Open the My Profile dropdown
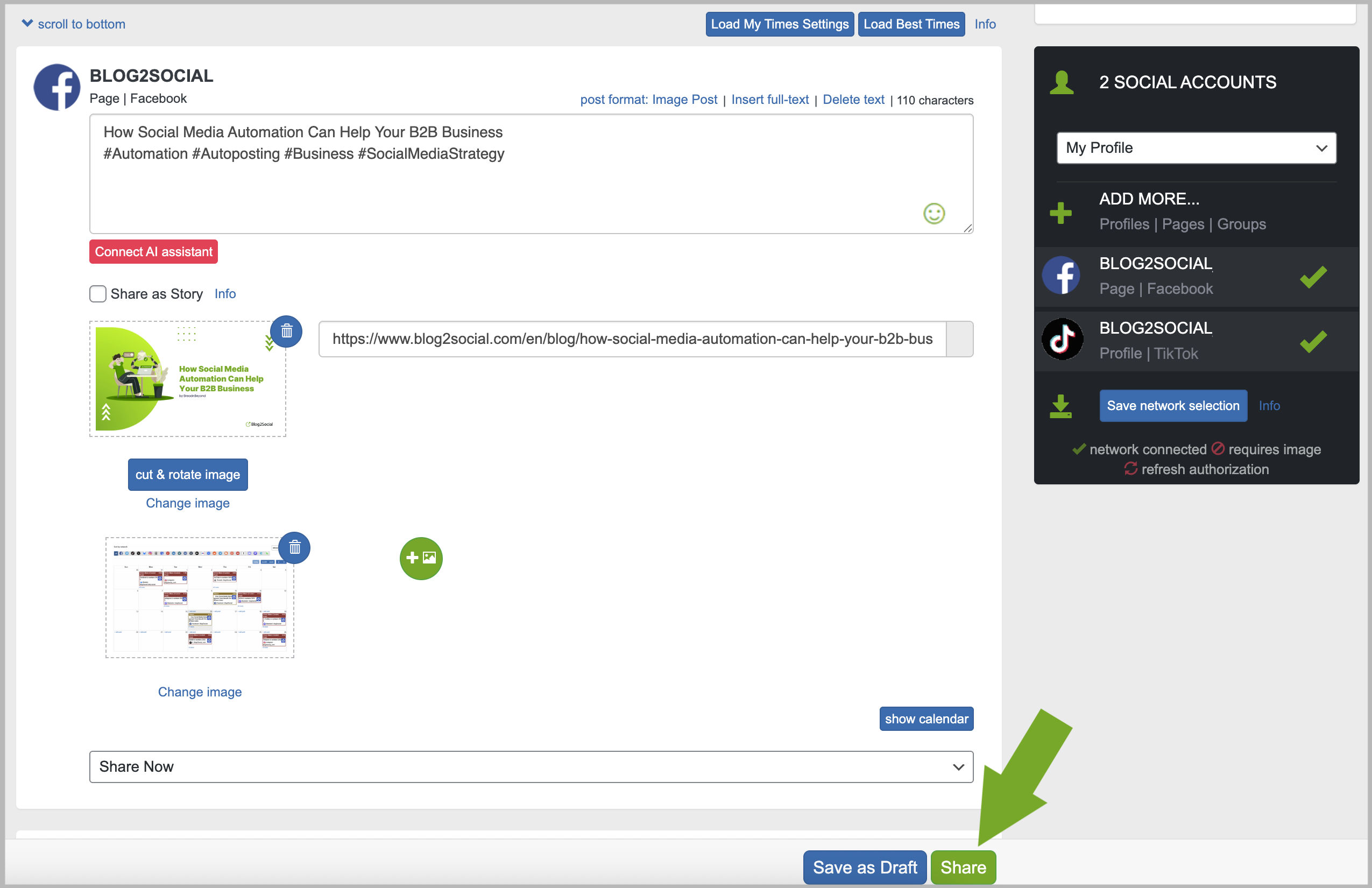The width and height of the screenshot is (1372, 888). coord(1196,147)
